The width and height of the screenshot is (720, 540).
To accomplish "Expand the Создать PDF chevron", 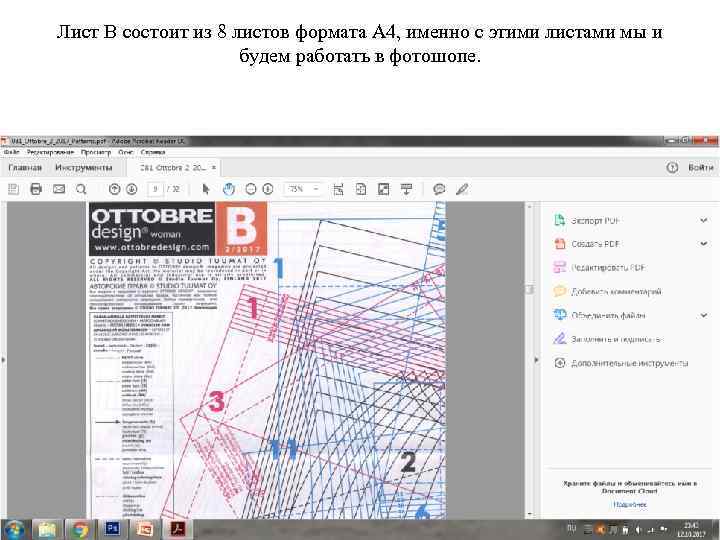I will (703, 244).
